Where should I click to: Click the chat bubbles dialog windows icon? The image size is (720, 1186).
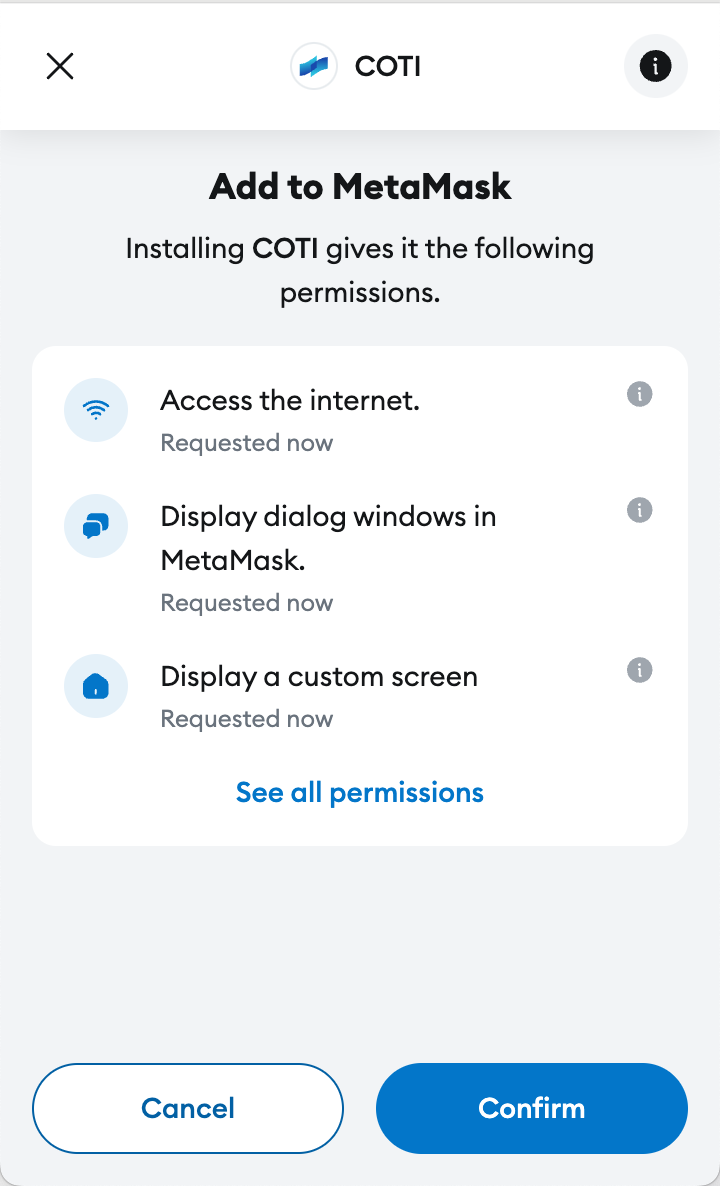pos(96,526)
